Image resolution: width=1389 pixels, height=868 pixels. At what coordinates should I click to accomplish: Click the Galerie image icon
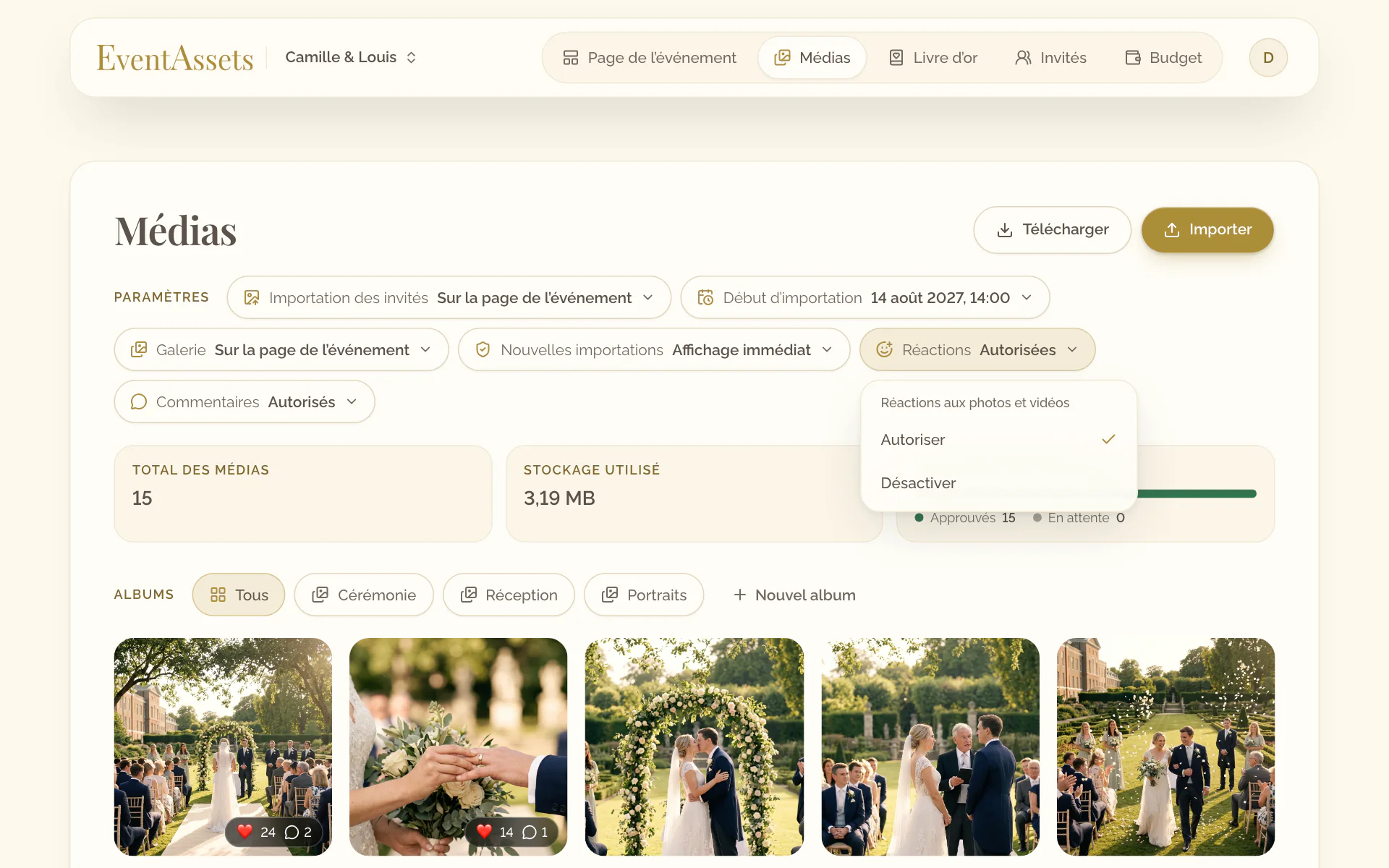(139, 350)
